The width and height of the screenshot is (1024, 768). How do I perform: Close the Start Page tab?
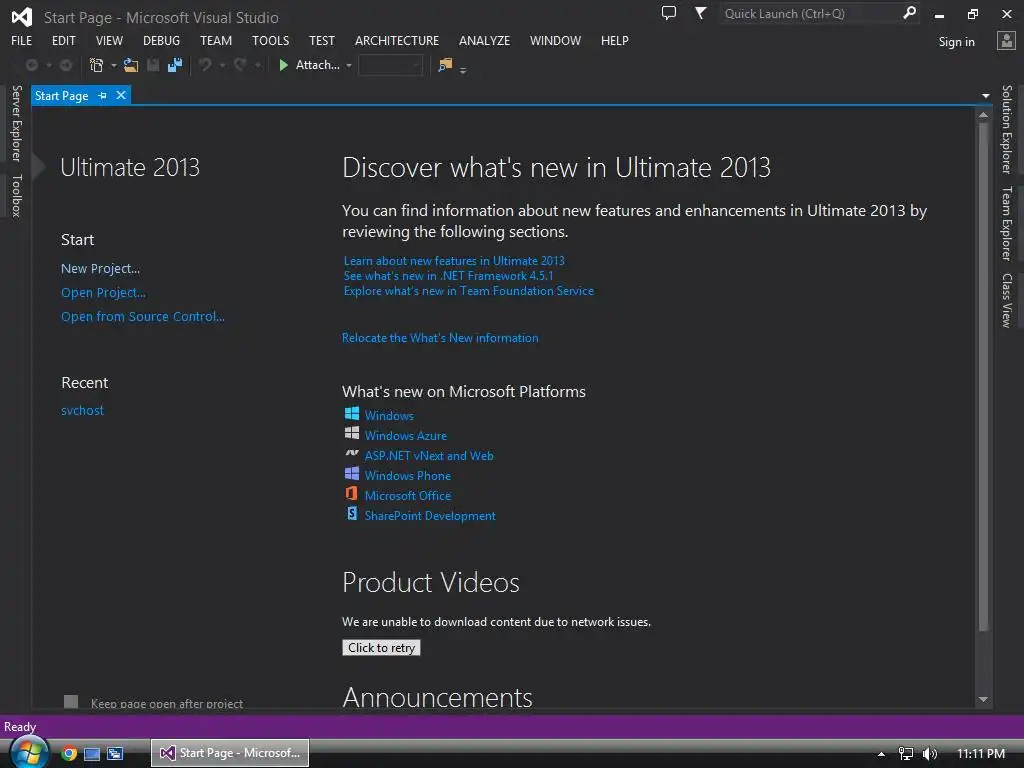(121, 95)
